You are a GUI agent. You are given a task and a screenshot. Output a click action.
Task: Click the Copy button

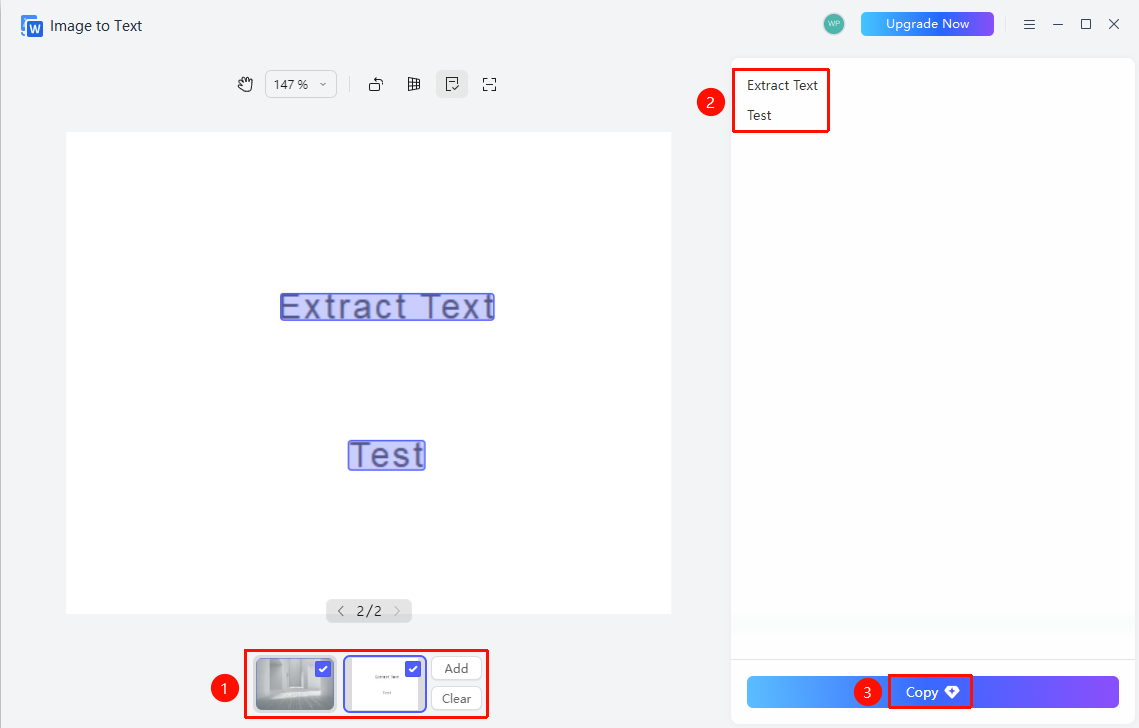(x=933, y=692)
